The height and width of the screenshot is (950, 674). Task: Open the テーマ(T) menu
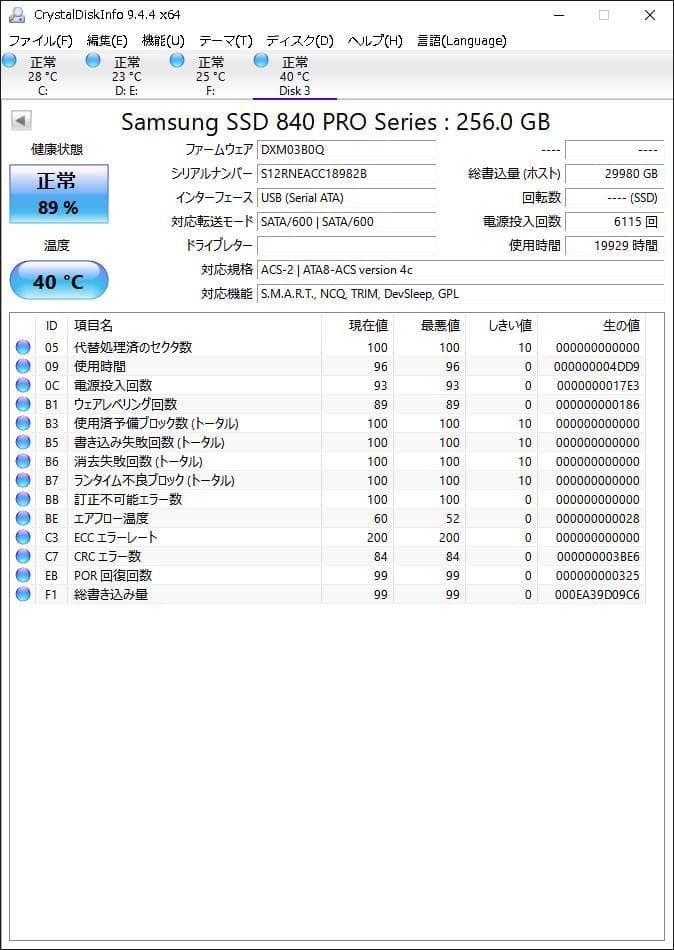pos(225,41)
